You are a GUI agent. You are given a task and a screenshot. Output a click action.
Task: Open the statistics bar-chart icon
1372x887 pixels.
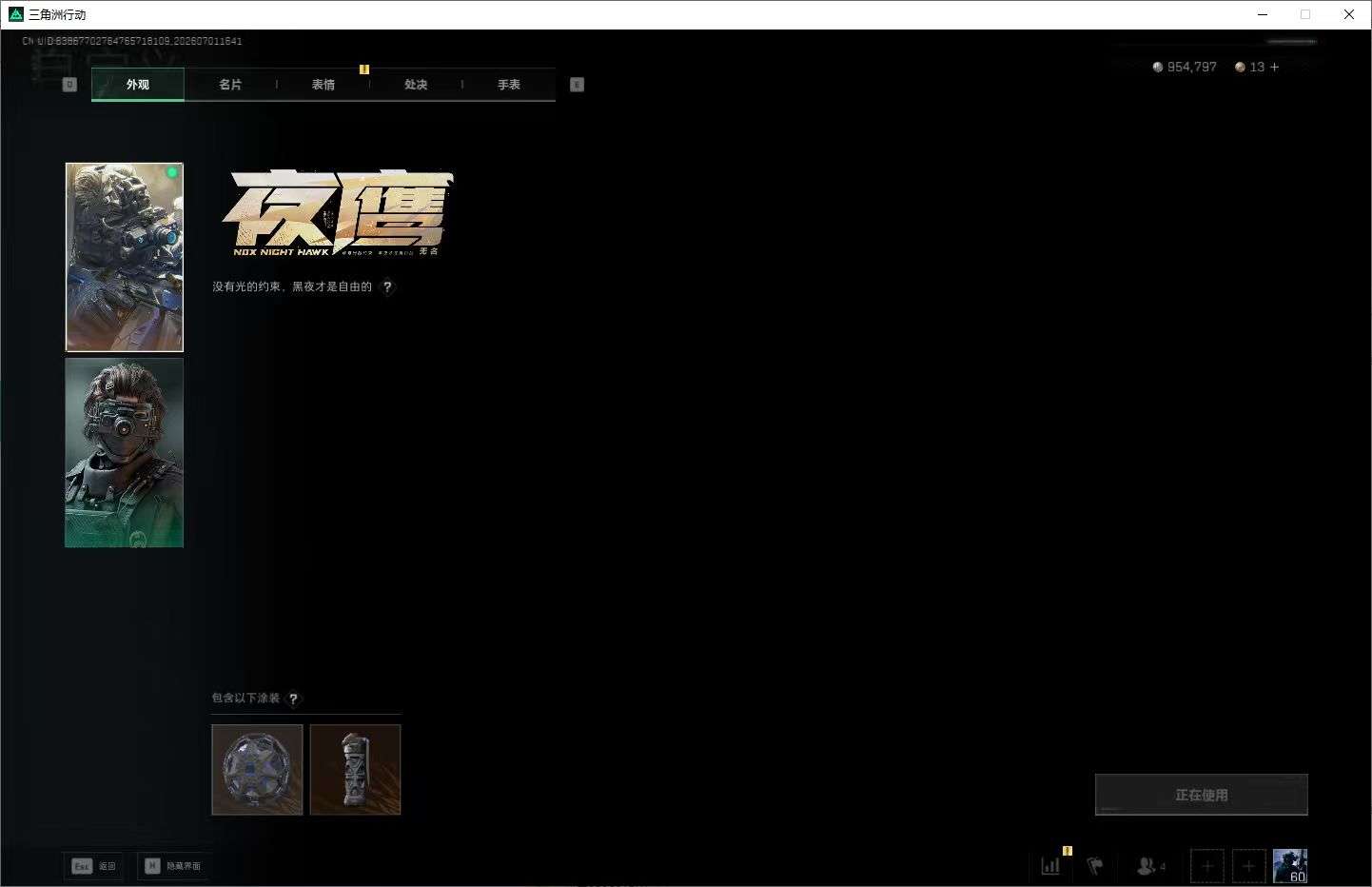(1050, 866)
